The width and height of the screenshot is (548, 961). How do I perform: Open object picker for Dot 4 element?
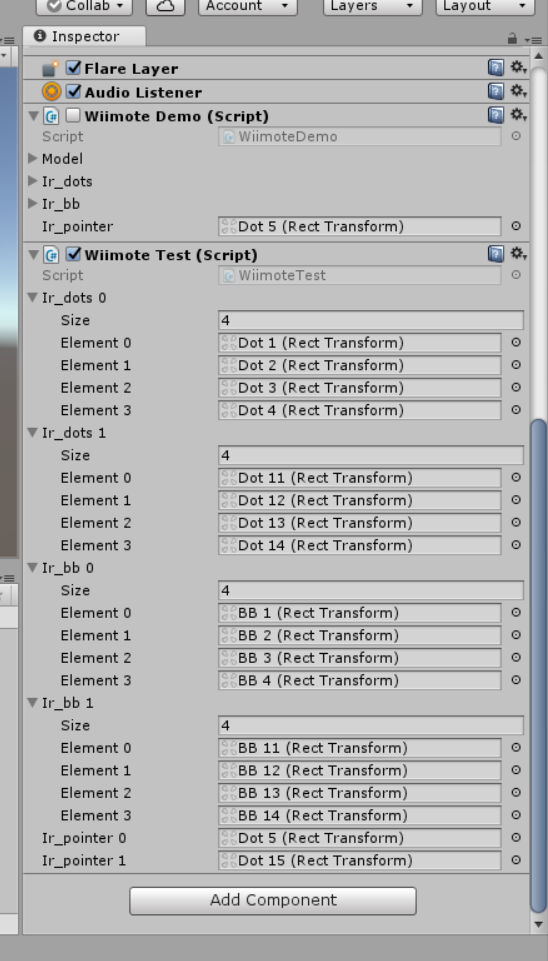pos(516,409)
